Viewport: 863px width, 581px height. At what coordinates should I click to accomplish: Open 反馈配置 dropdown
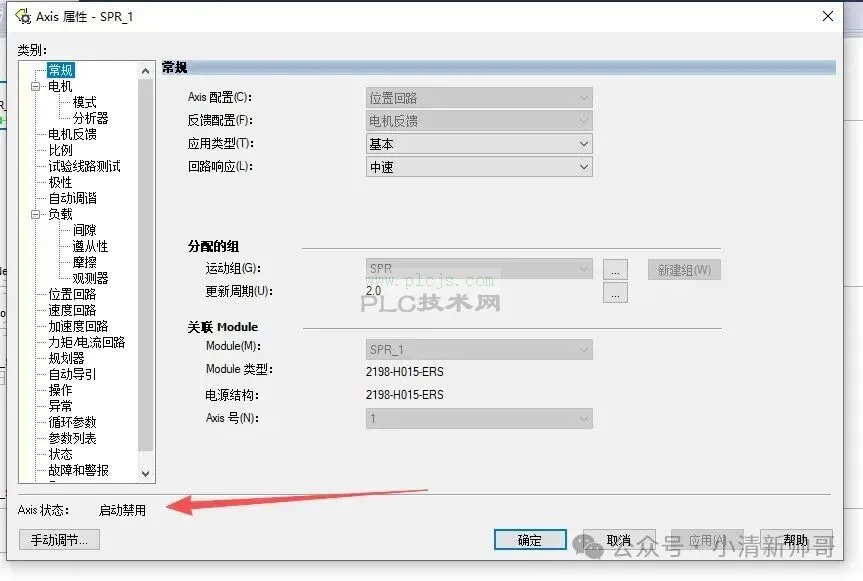pyautogui.click(x=479, y=121)
